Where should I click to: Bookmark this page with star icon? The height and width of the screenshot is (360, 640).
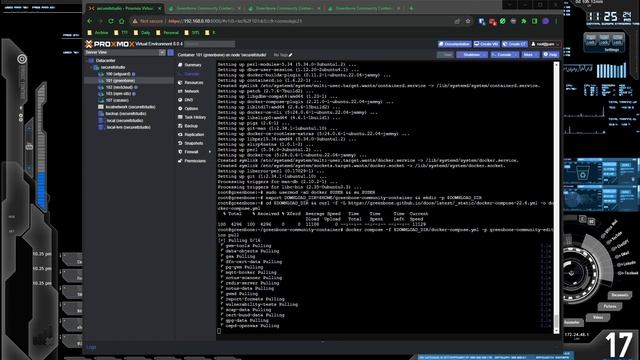click(x=468, y=21)
